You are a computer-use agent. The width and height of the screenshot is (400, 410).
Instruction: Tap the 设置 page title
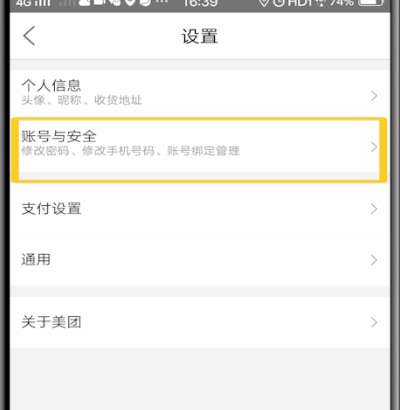200,36
